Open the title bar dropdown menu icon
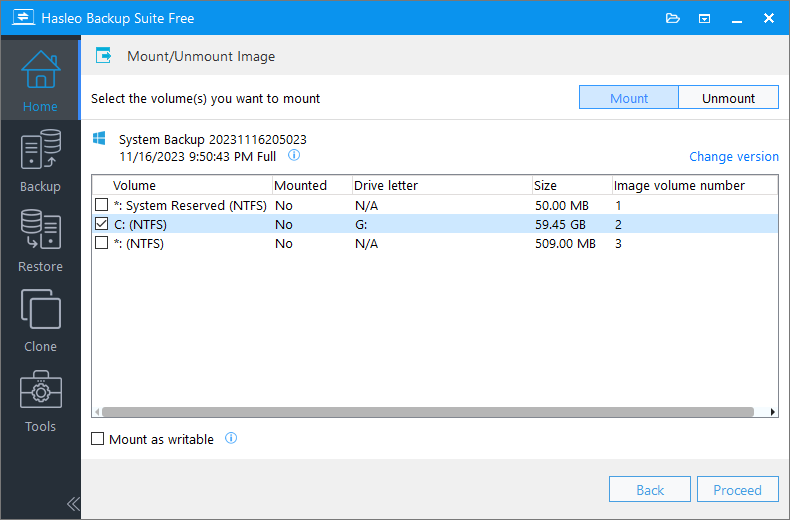 704,19
